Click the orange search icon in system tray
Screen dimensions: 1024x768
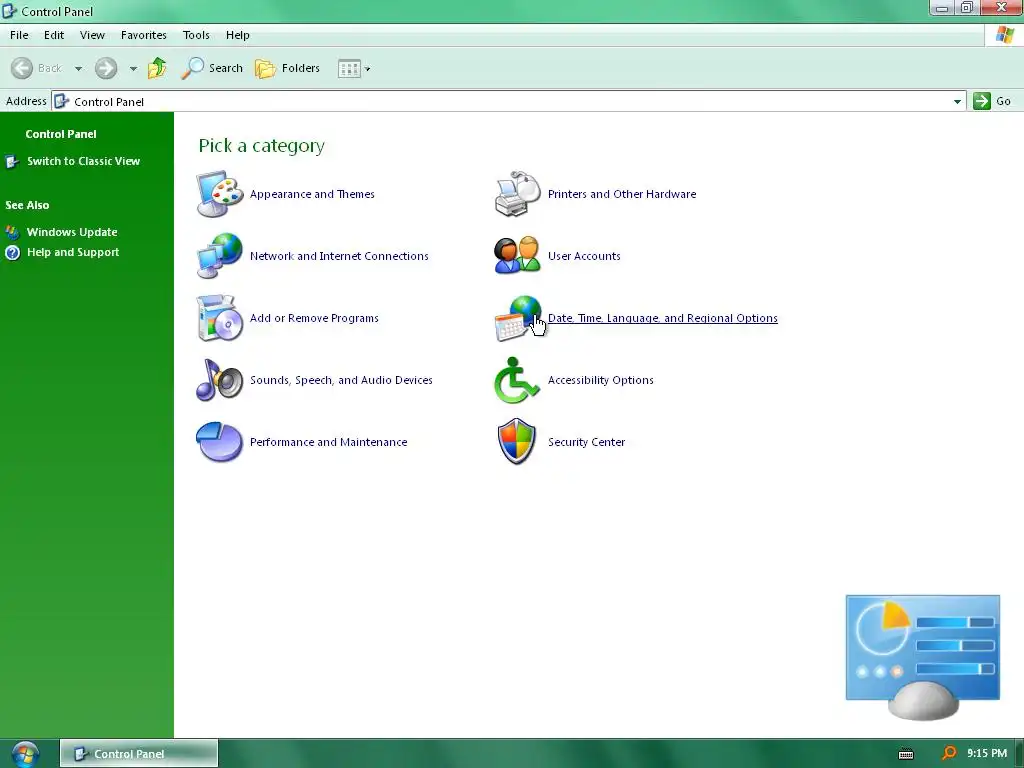(x=949, y=754)
